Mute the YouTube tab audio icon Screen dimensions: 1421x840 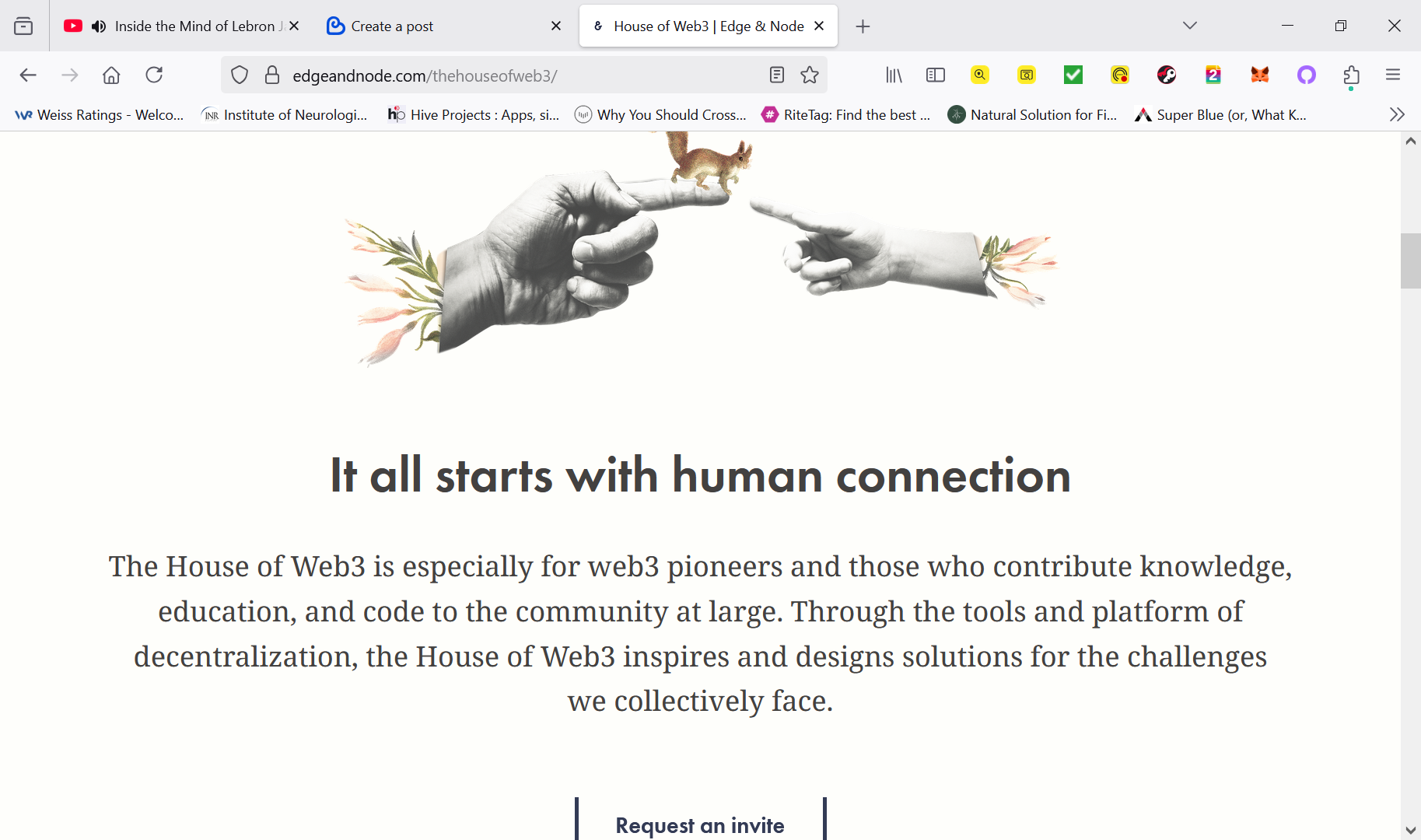[99, 26]
